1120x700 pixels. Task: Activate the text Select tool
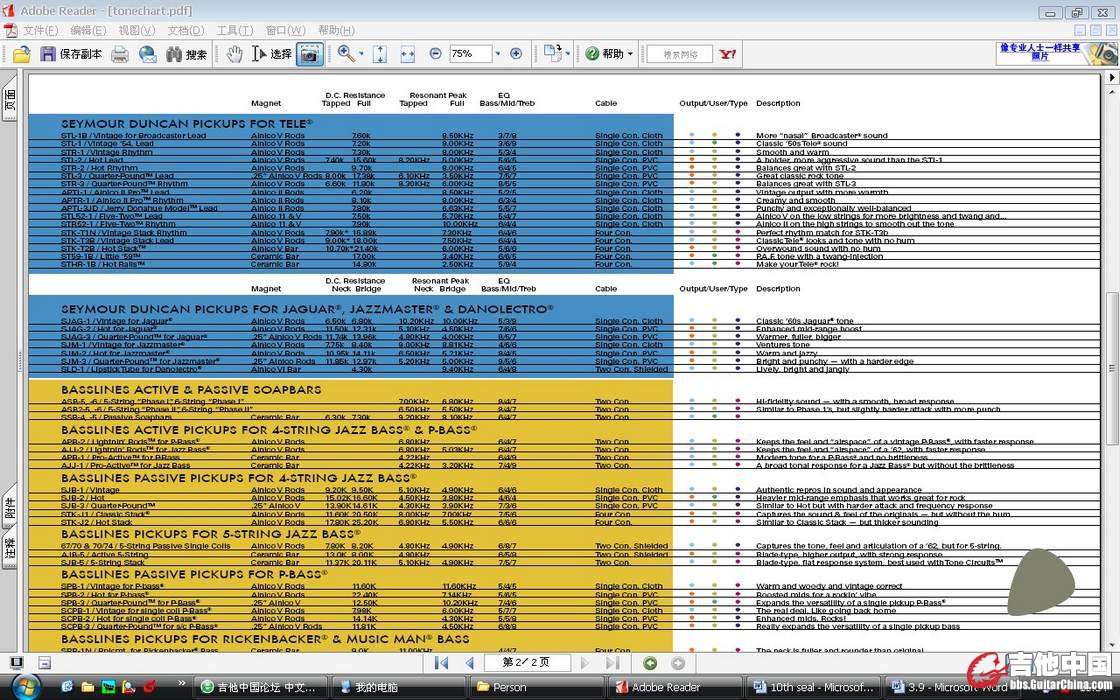tap(259, 54)
